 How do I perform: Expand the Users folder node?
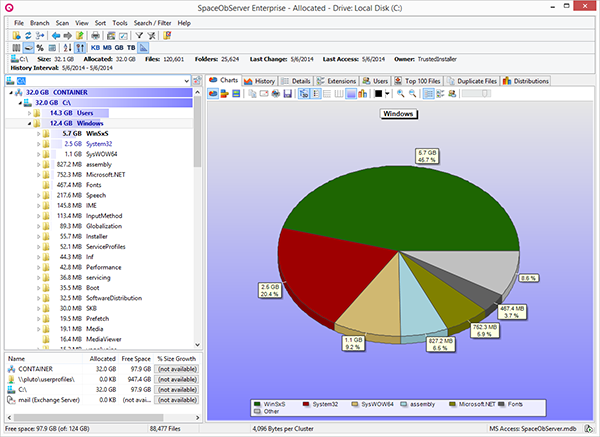click(29, 113)
